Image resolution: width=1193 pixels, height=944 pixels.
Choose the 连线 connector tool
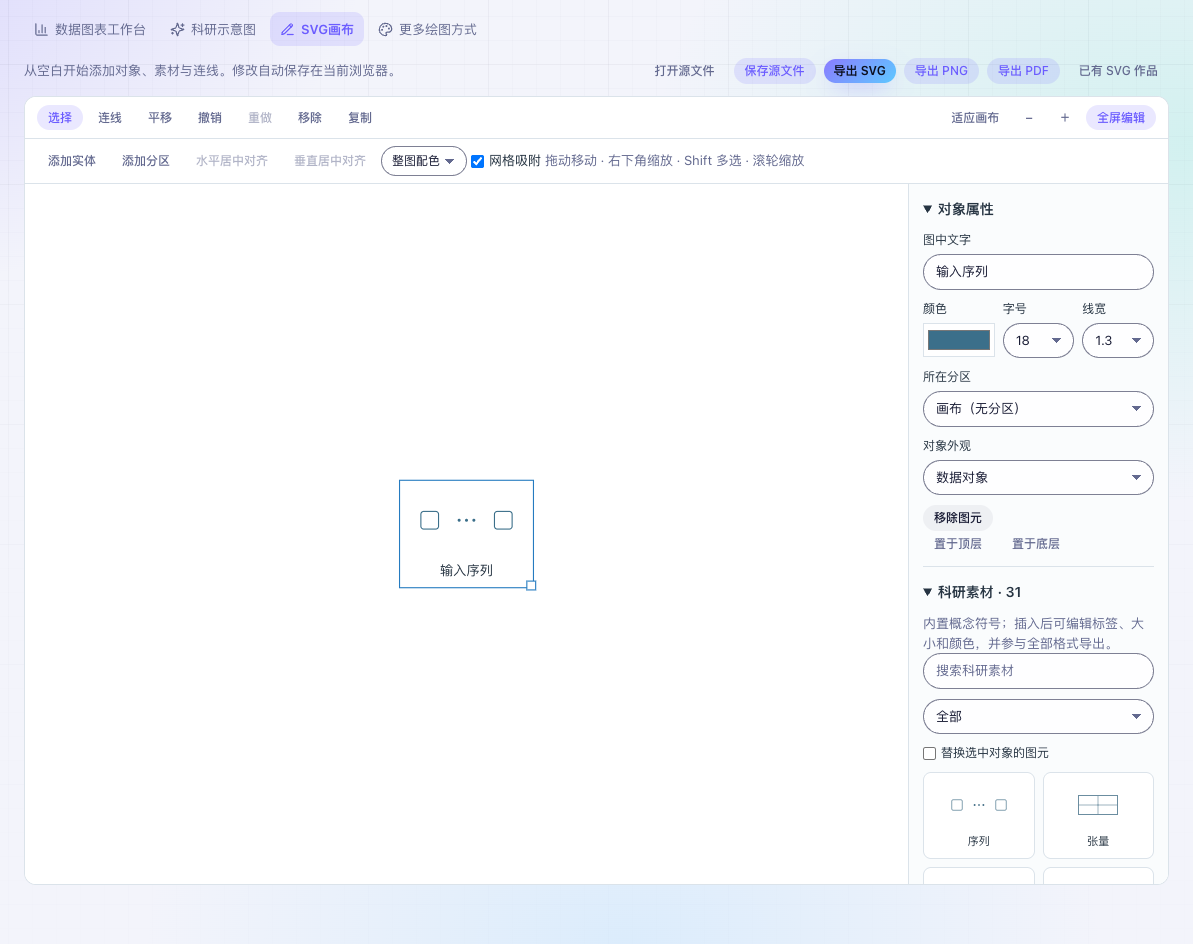110,118
